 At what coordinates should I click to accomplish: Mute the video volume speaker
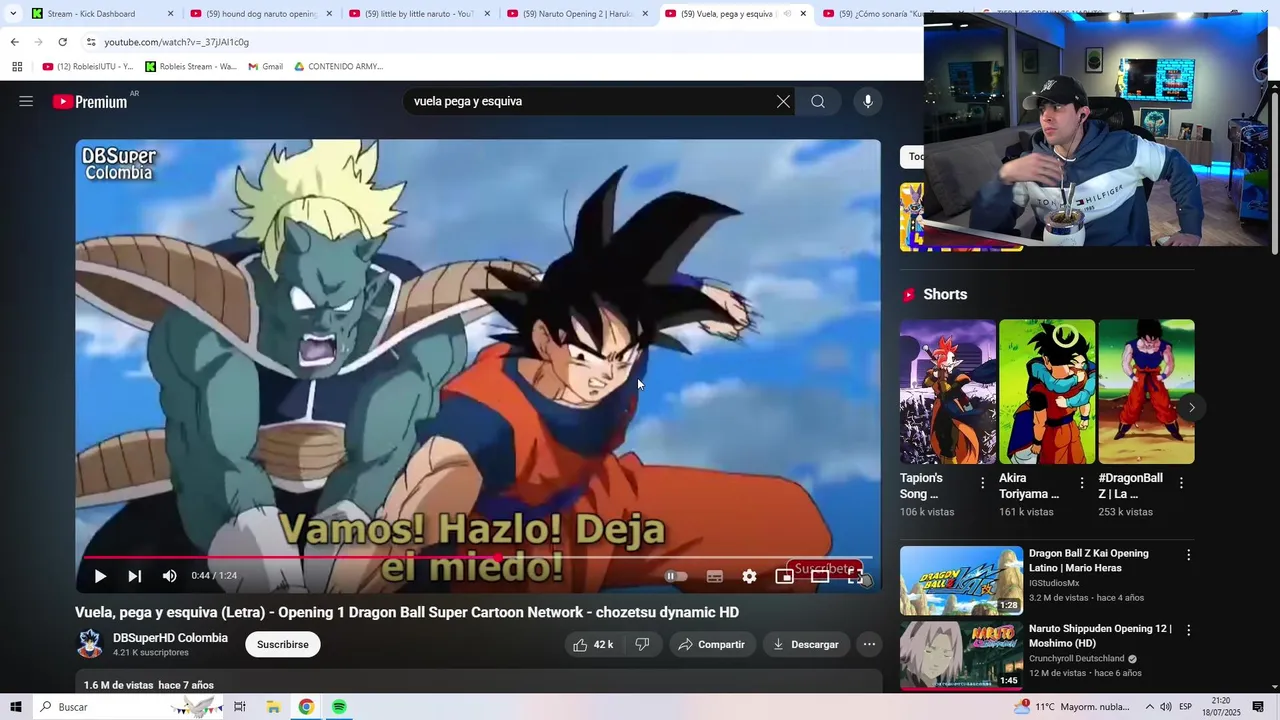point(169,576)
